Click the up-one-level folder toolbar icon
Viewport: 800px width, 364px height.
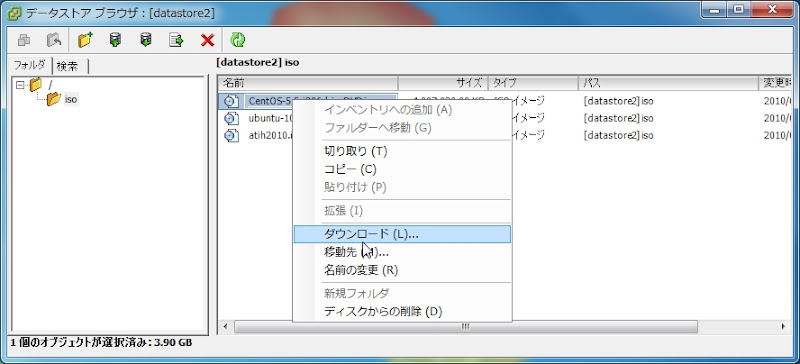(54, 39)
